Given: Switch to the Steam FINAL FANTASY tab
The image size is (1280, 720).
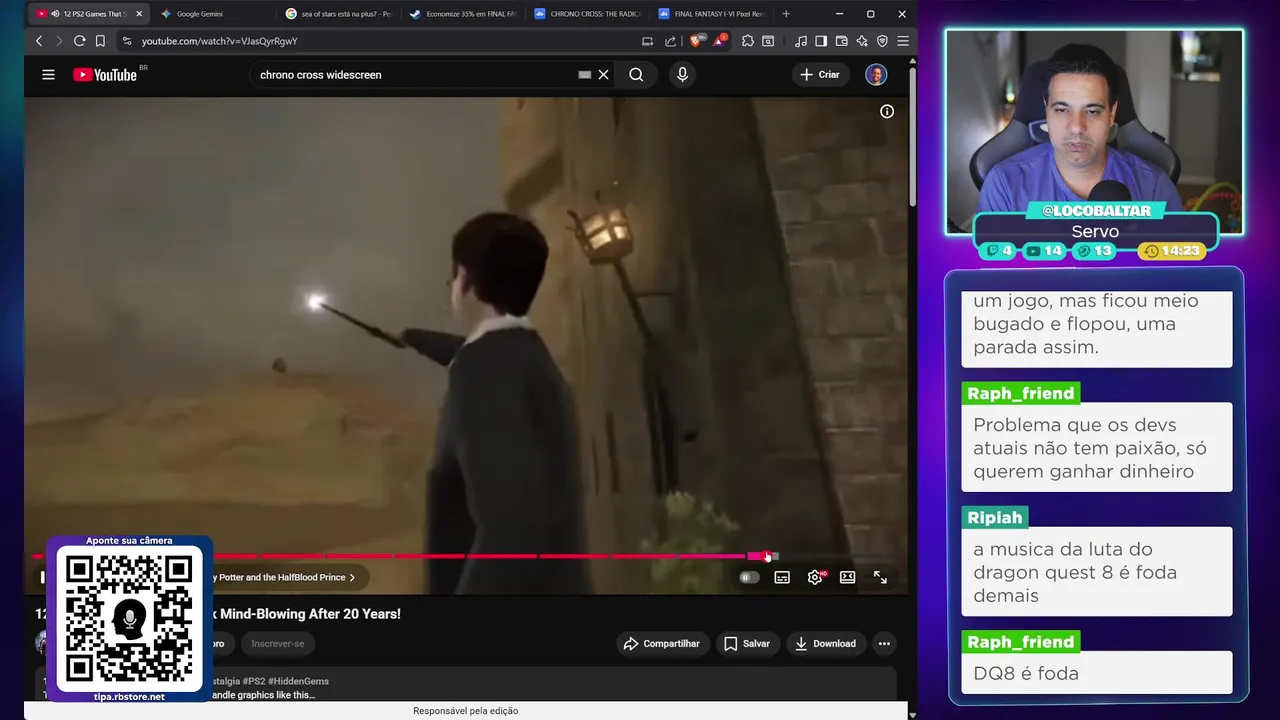Looking at the screenshot, I should [464, 14].
